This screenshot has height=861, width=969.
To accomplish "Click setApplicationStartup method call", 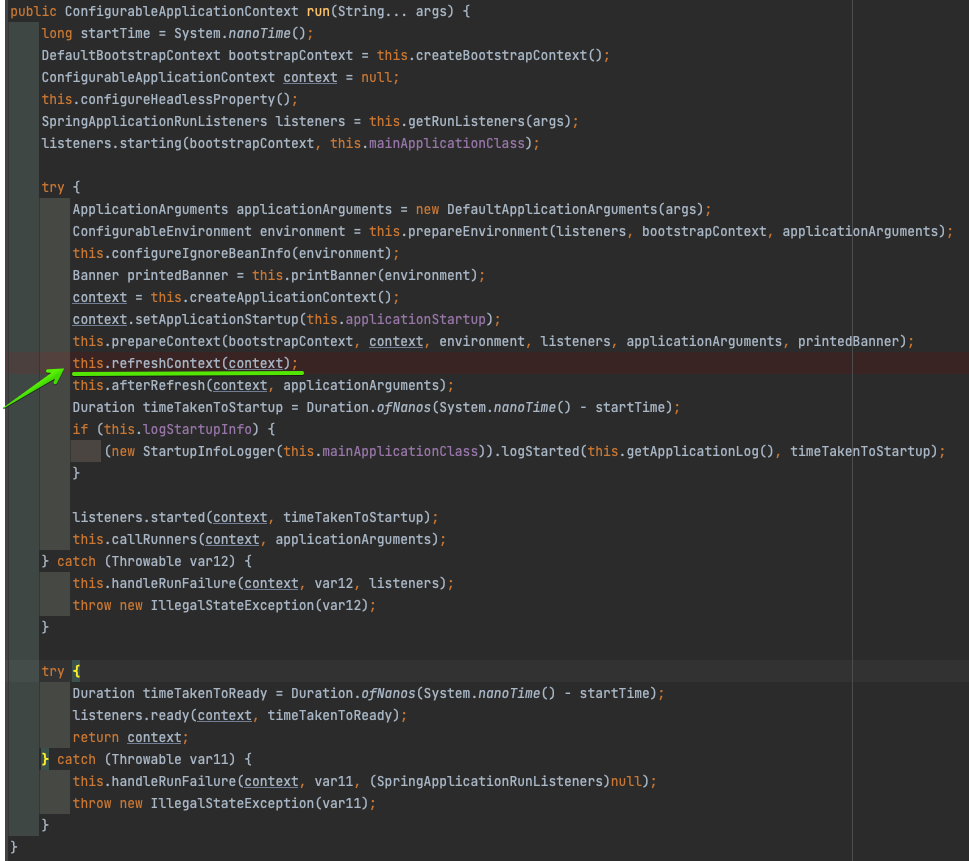I will click(217, 319).
